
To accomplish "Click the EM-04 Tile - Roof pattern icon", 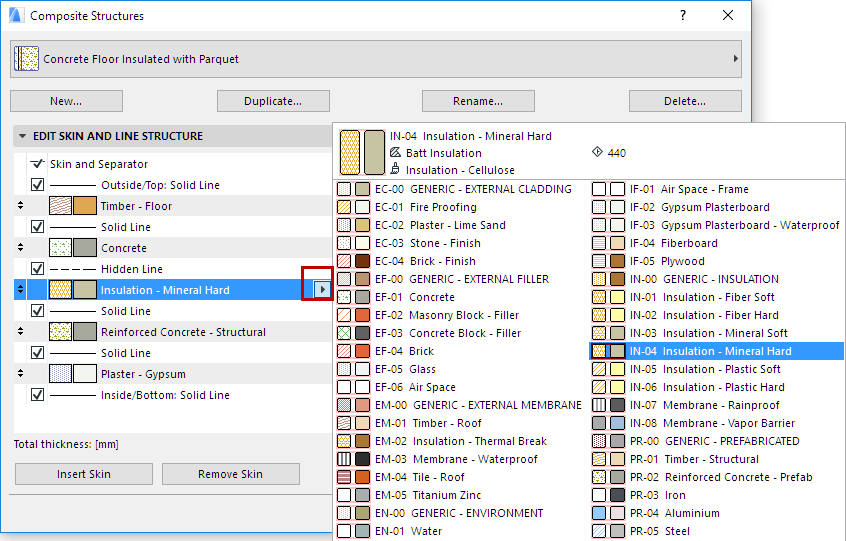I will coord(344,477).
